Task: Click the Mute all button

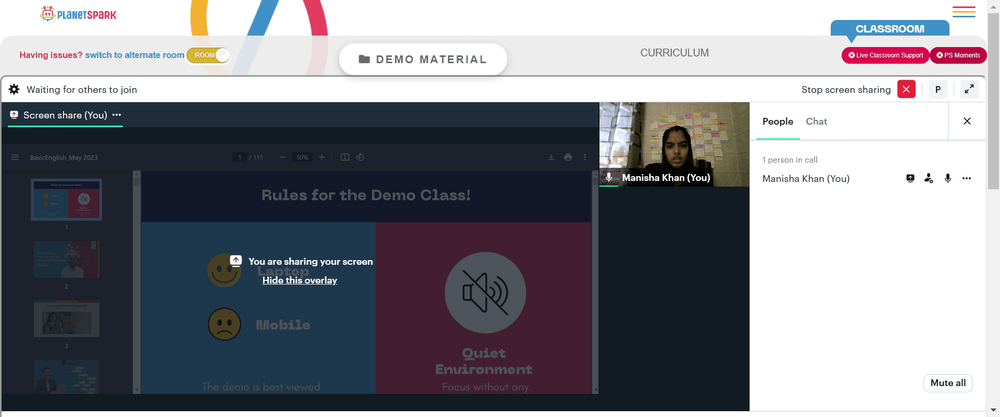Action: (948, 383)
